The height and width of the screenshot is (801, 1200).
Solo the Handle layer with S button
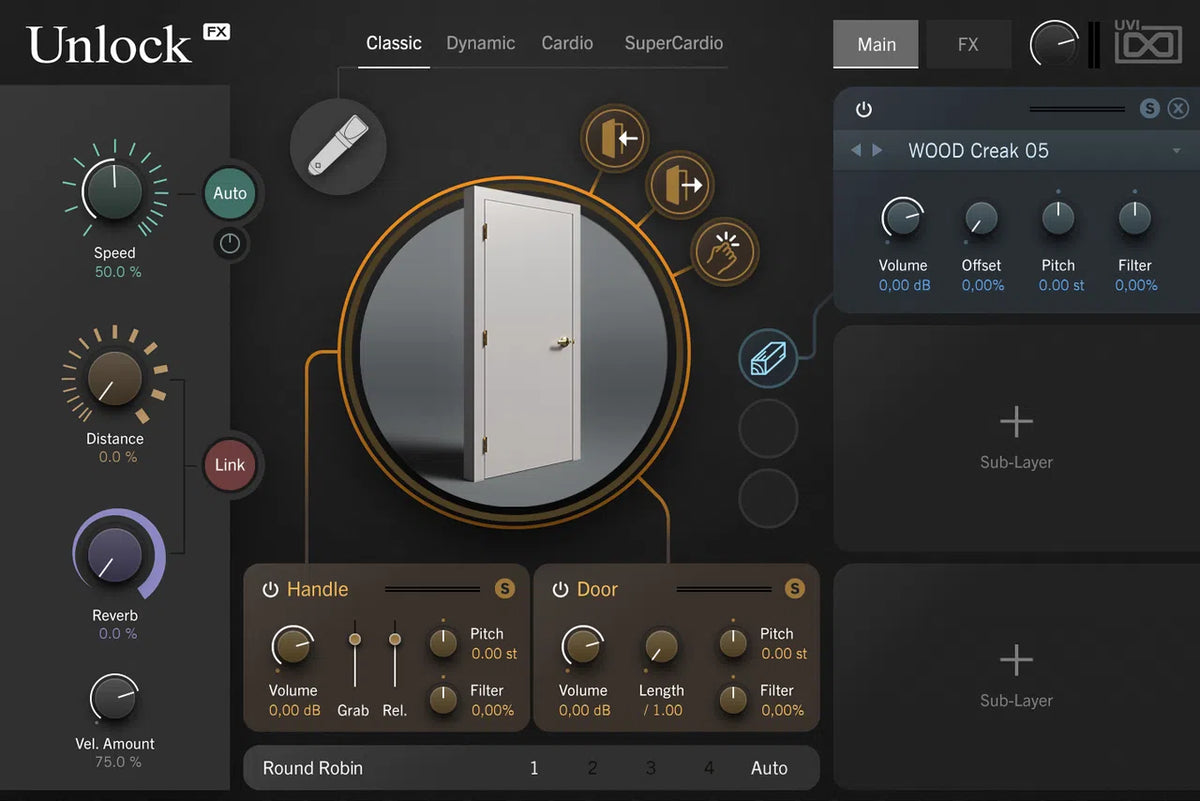pyautogui.click(x=505, y=589)
